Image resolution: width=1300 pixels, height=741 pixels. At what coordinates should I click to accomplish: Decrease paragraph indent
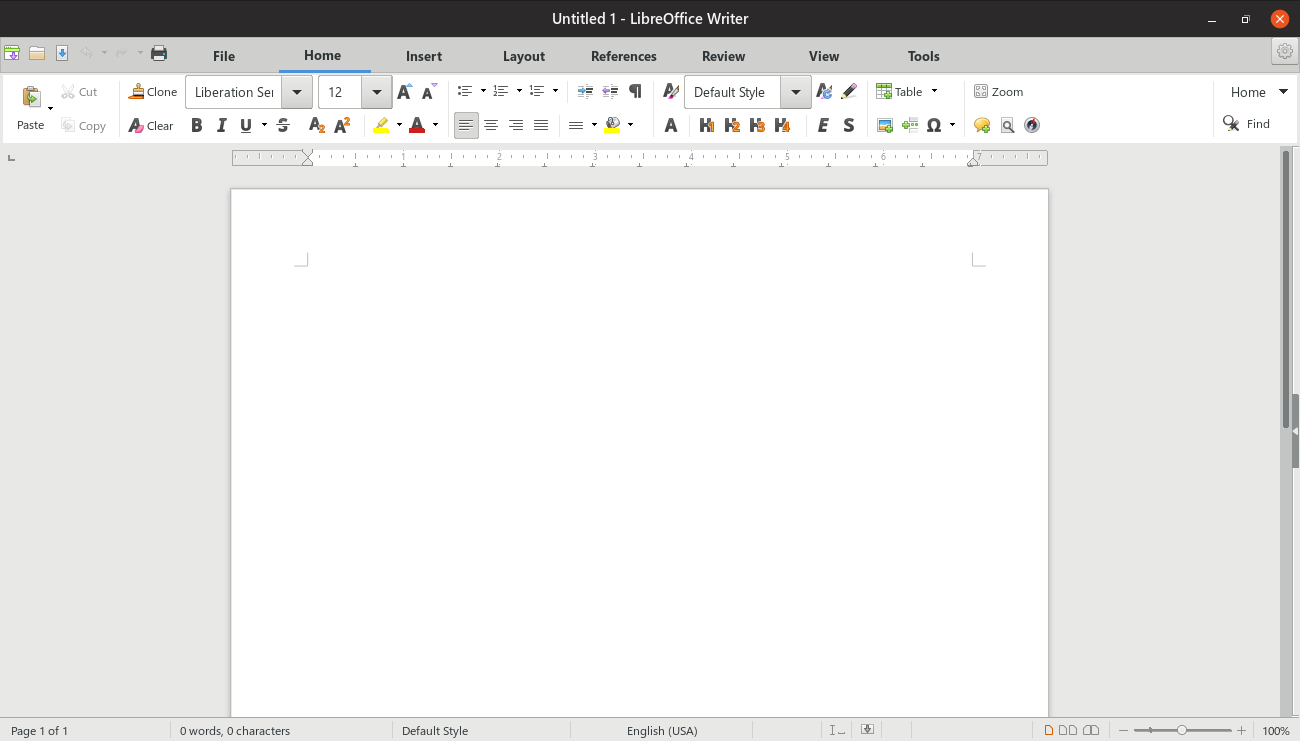(x=610, y=92)
